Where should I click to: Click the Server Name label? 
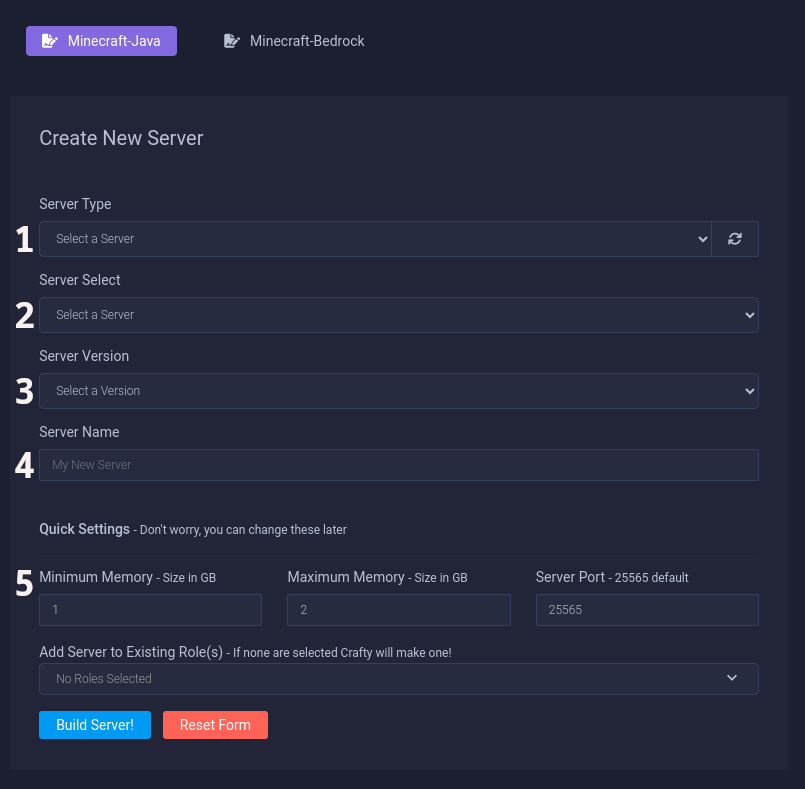point(80,432)
